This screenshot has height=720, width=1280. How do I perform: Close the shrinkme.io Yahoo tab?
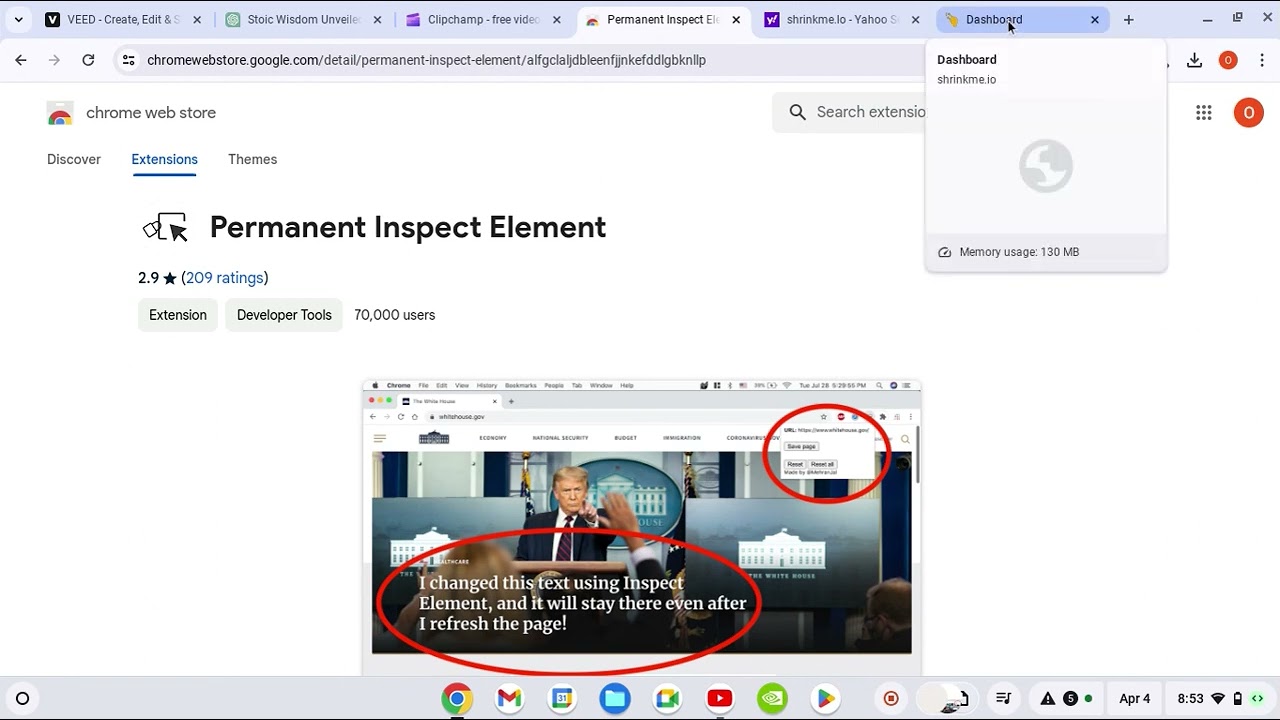point(915,19)
